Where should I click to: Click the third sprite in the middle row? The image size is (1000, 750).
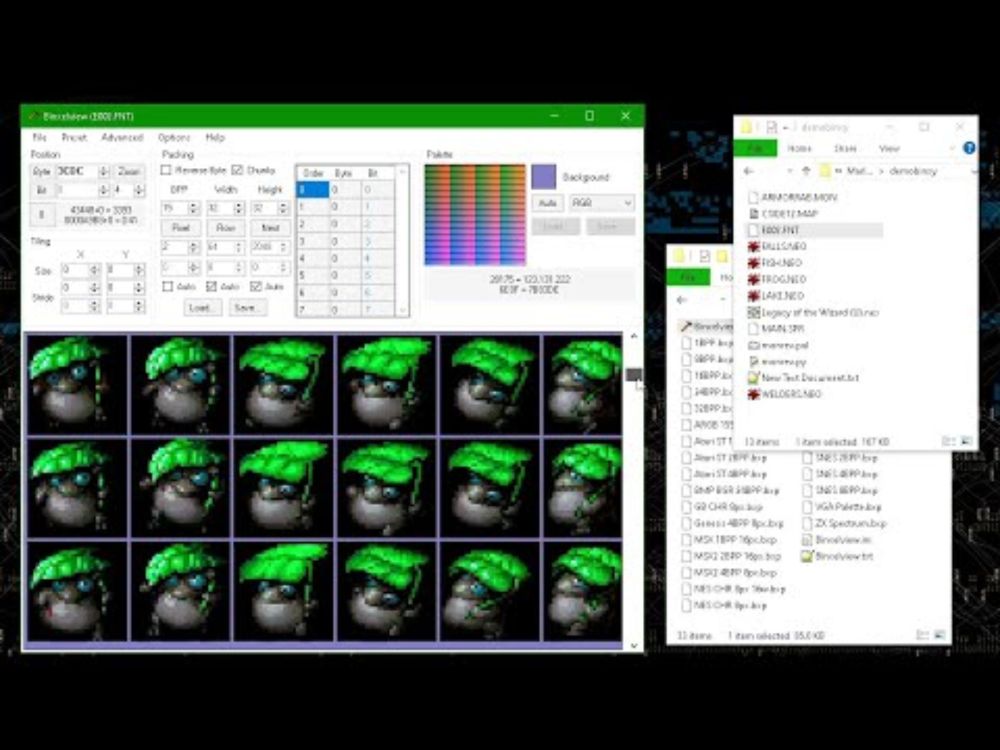(x=283, y=487)
